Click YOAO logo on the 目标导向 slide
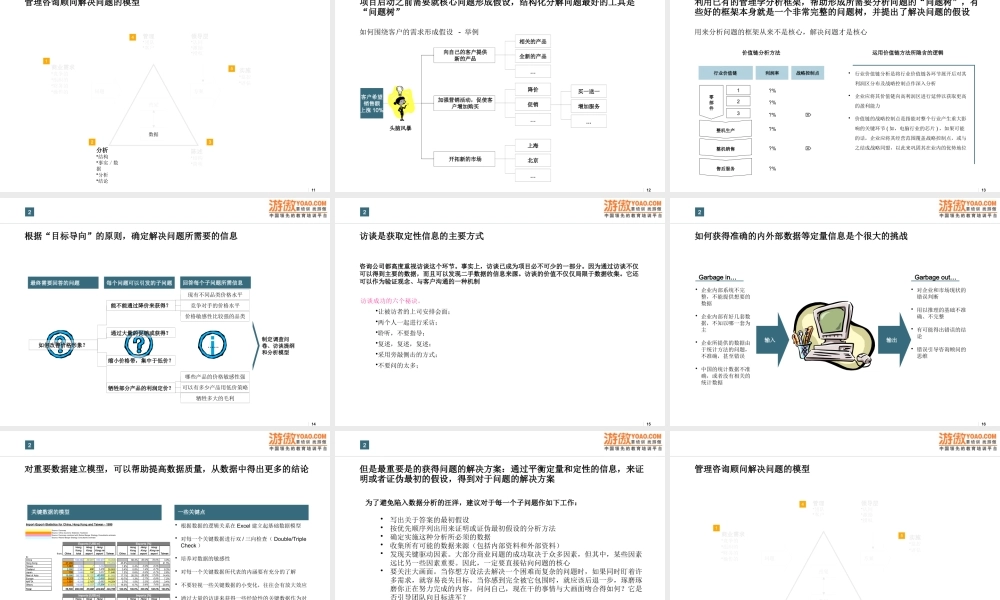 click(x=298, y=209)
